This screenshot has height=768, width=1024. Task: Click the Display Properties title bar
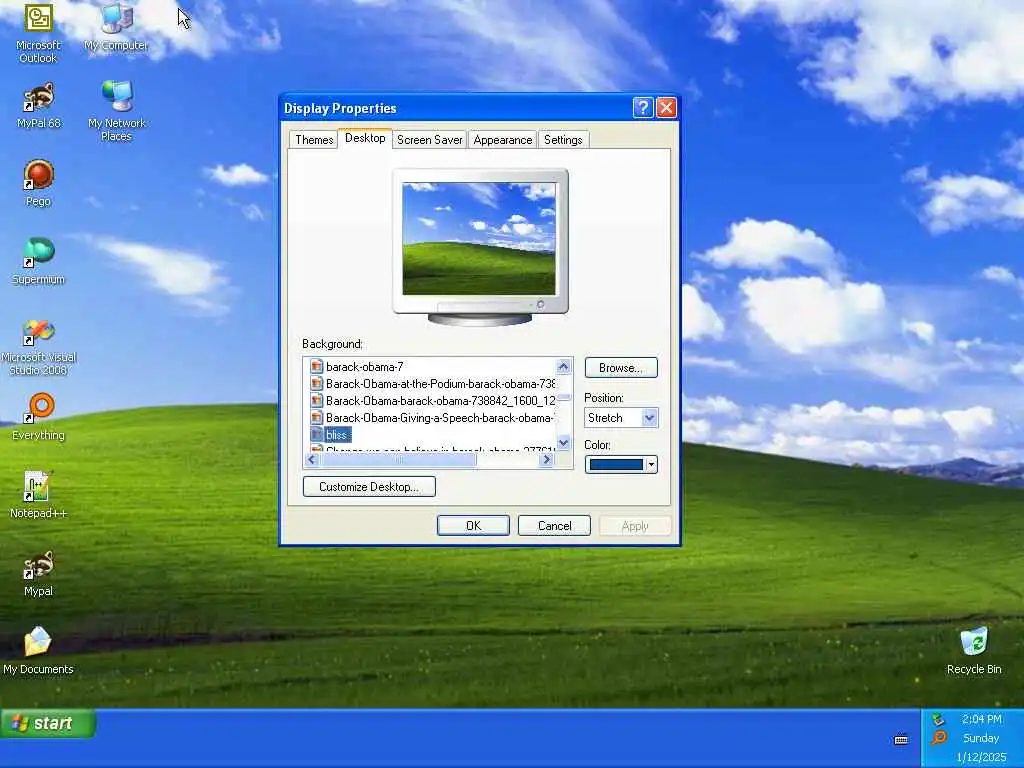point(457,108)
